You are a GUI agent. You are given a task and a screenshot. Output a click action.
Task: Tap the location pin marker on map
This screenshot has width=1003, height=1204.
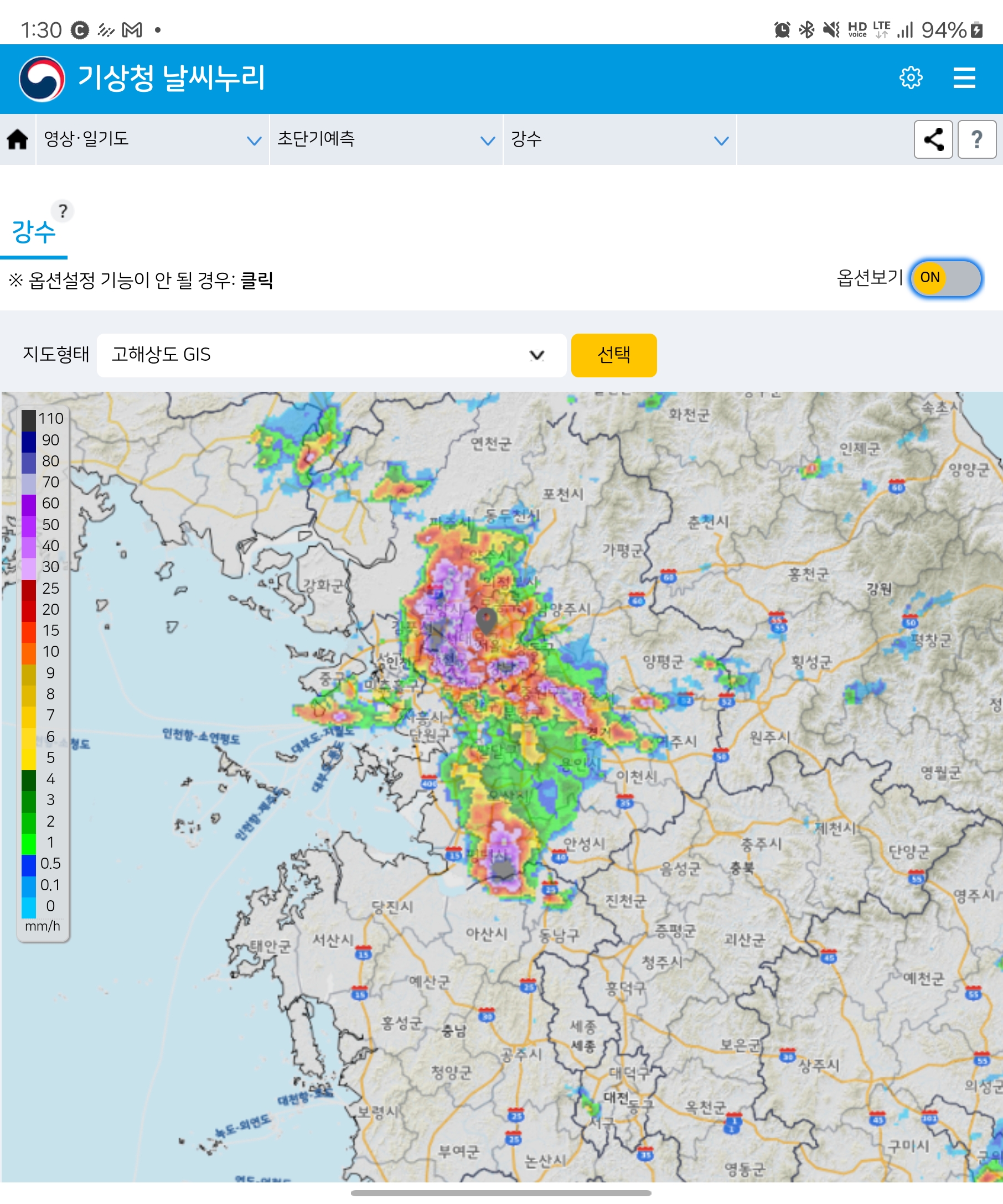point(487,620)
